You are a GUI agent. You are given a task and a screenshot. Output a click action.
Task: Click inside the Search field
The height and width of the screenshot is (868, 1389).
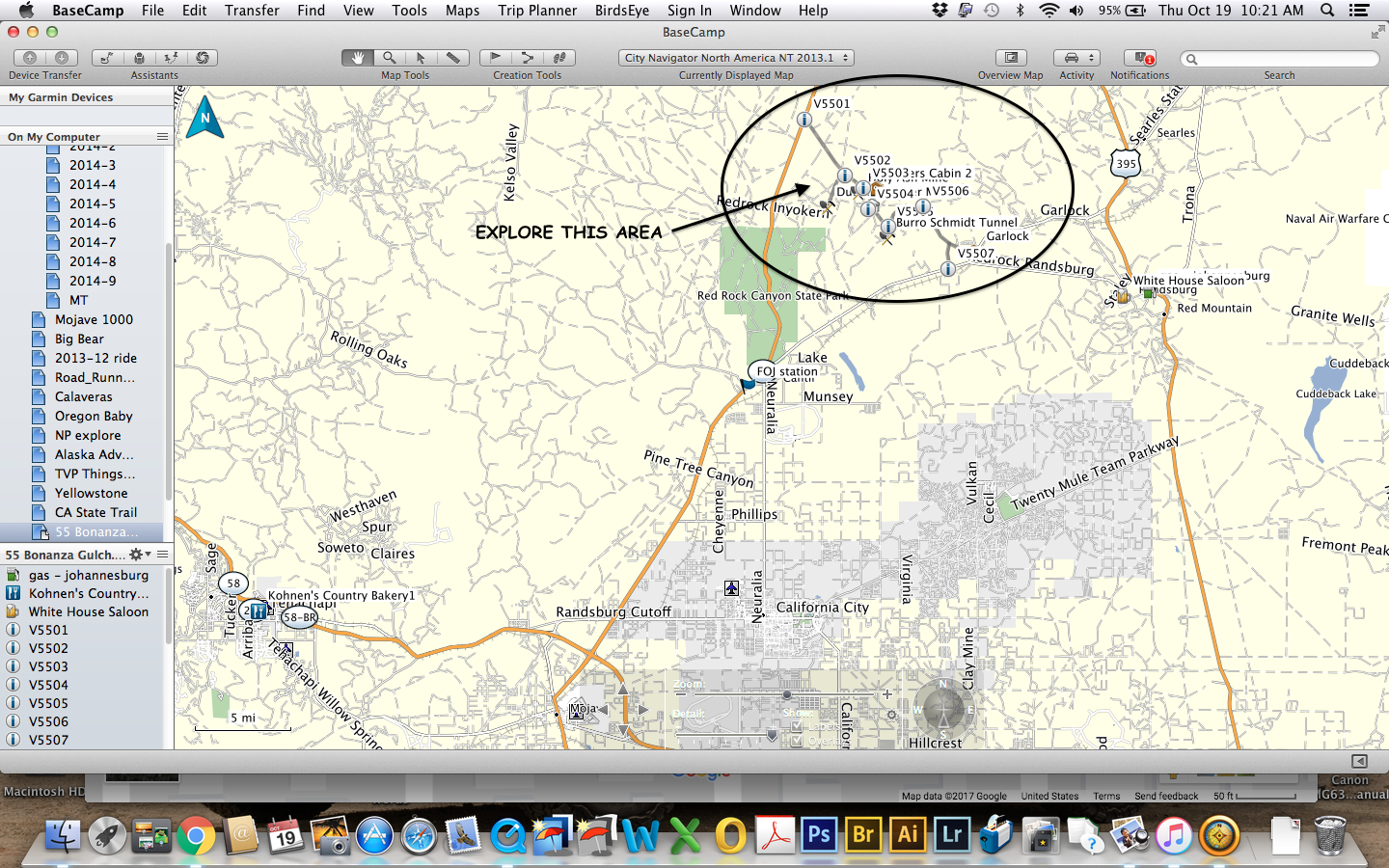point(1280,58)
